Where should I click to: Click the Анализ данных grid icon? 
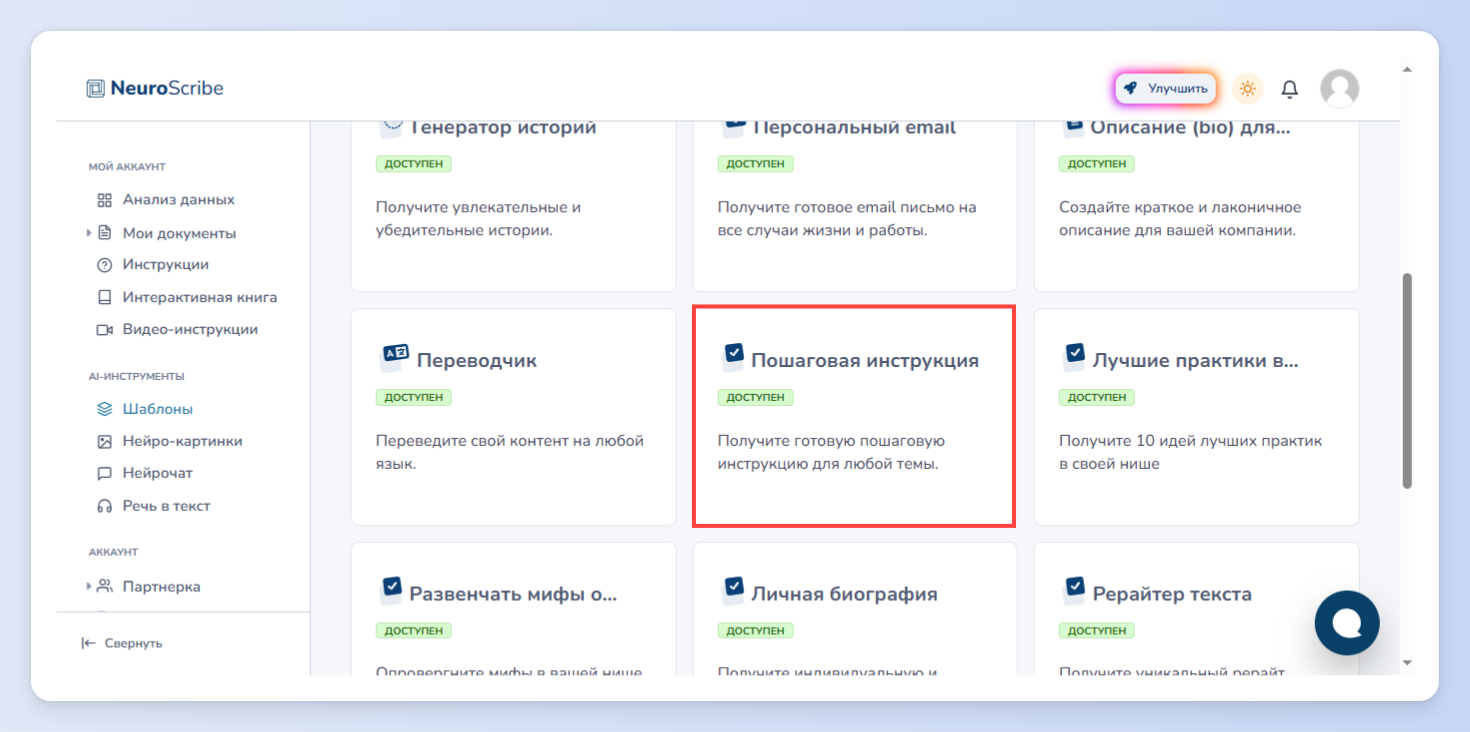(104, 200)
